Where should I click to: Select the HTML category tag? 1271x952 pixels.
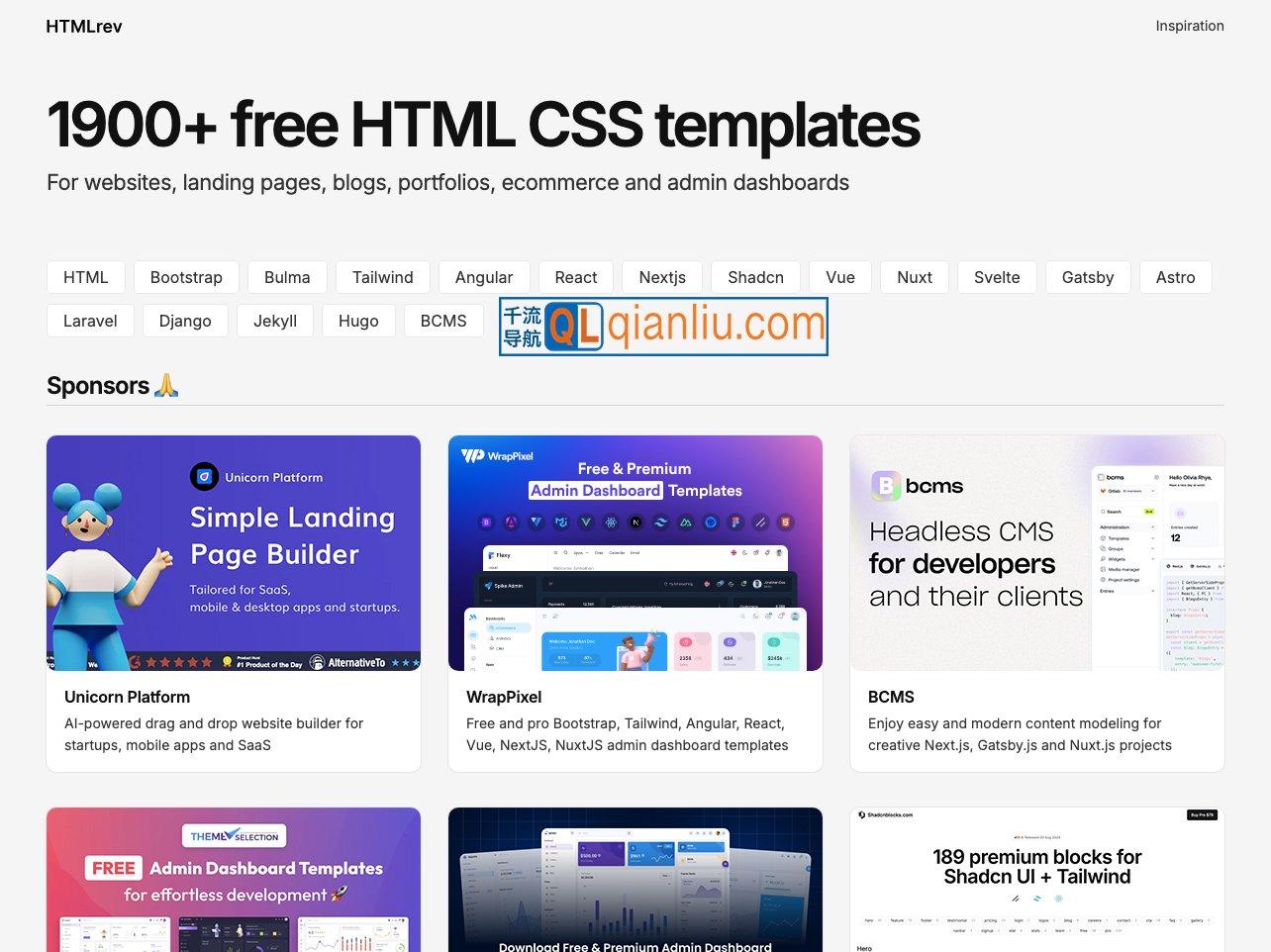[86, 277]
